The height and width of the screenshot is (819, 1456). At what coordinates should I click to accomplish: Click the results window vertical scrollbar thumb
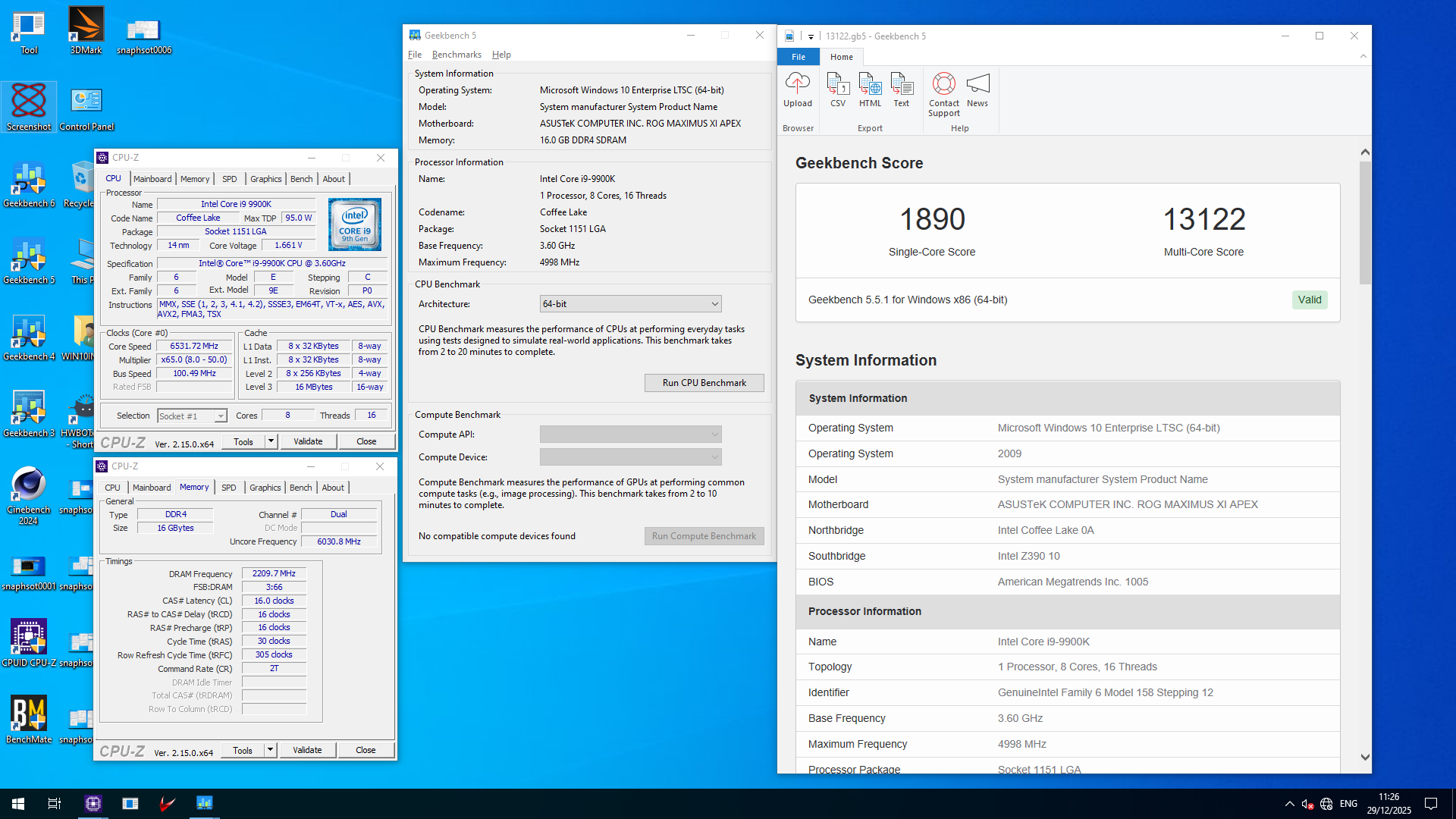pos(1365,223)
